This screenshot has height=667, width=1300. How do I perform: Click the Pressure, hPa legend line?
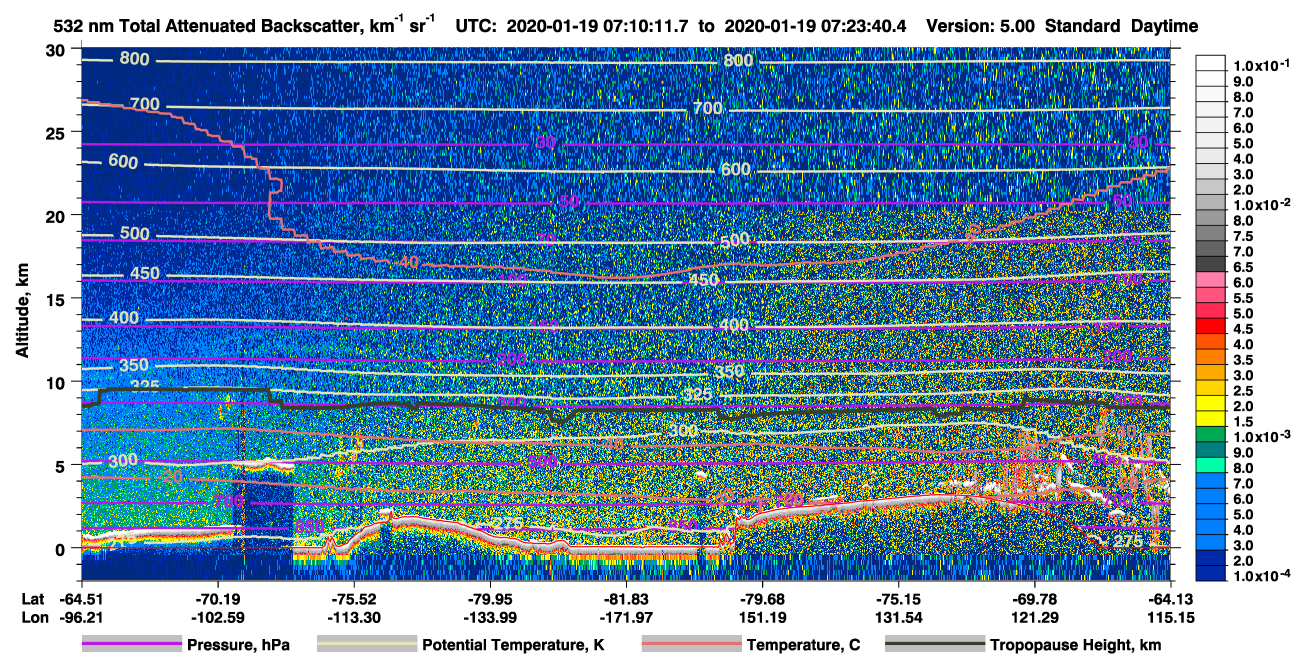click(133, 645)
